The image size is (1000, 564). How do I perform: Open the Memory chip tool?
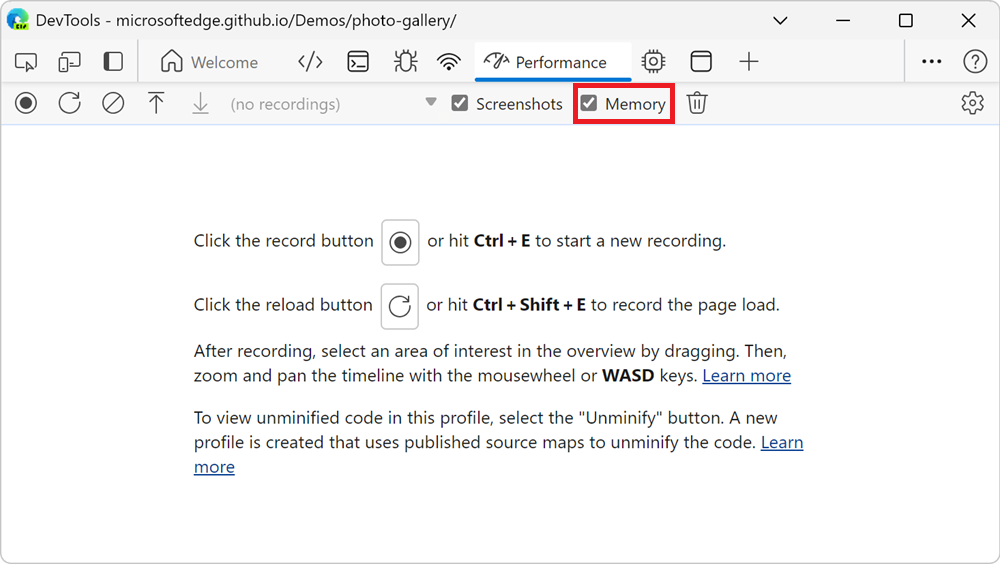point(653,62)
